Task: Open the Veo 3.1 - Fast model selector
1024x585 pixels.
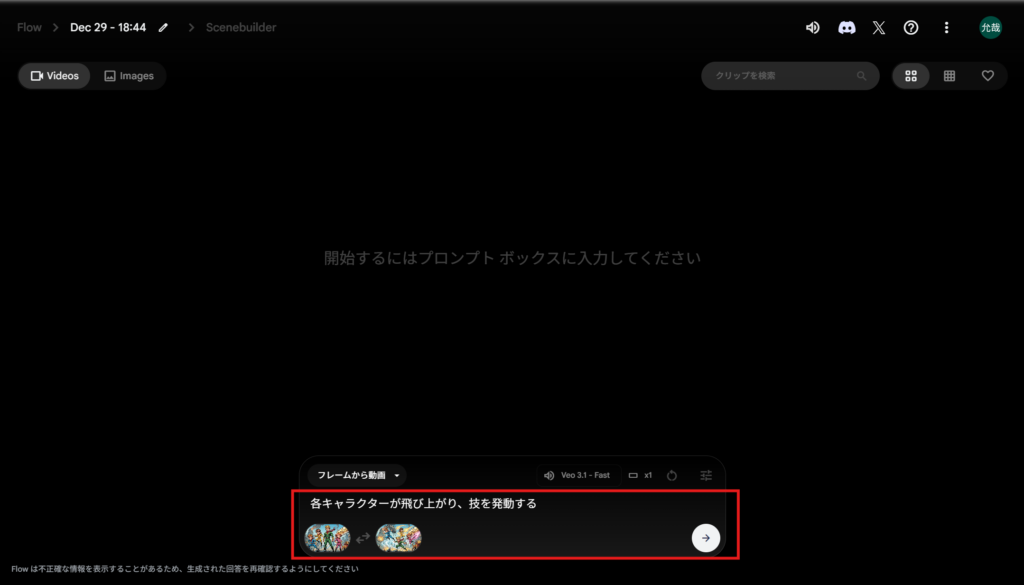Action: (x=577, y=475)
